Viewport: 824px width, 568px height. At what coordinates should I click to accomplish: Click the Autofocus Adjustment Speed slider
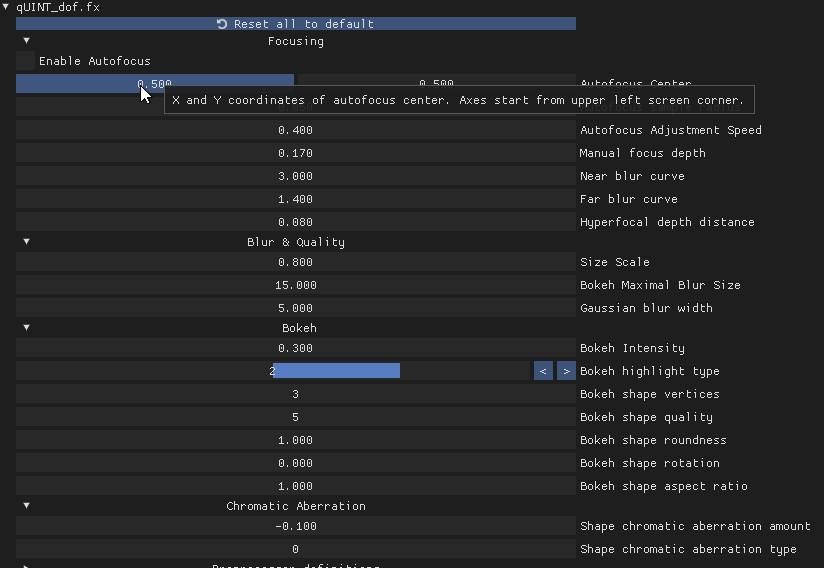[295, 130]
